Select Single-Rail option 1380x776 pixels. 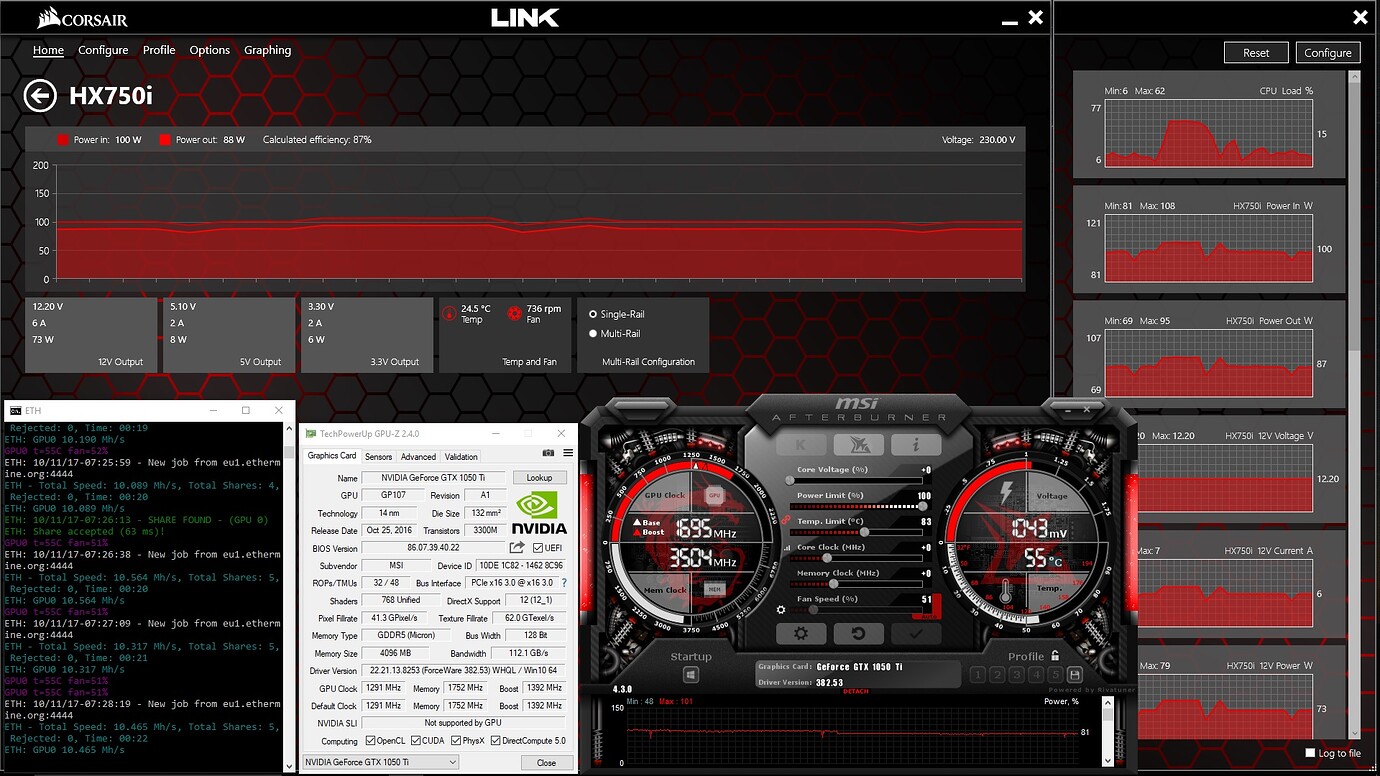(593, 314)
